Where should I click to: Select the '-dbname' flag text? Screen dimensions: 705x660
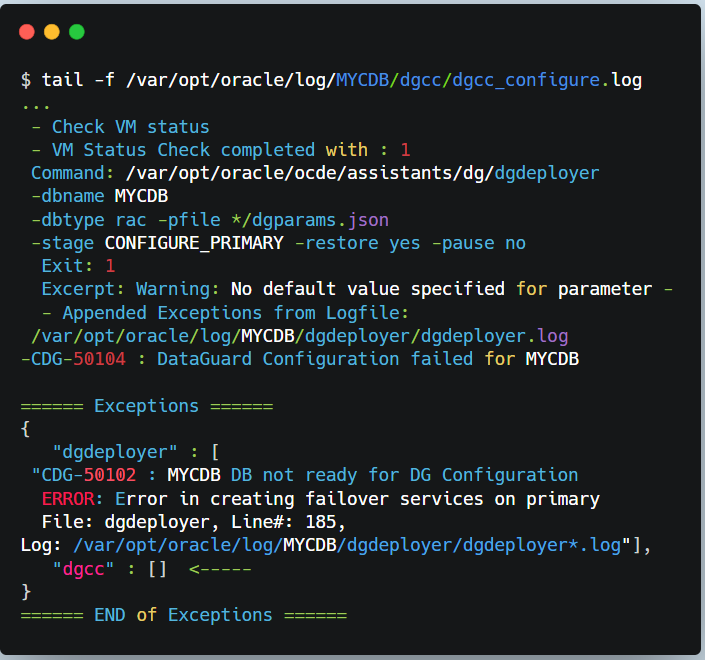[x=68, y=196]
